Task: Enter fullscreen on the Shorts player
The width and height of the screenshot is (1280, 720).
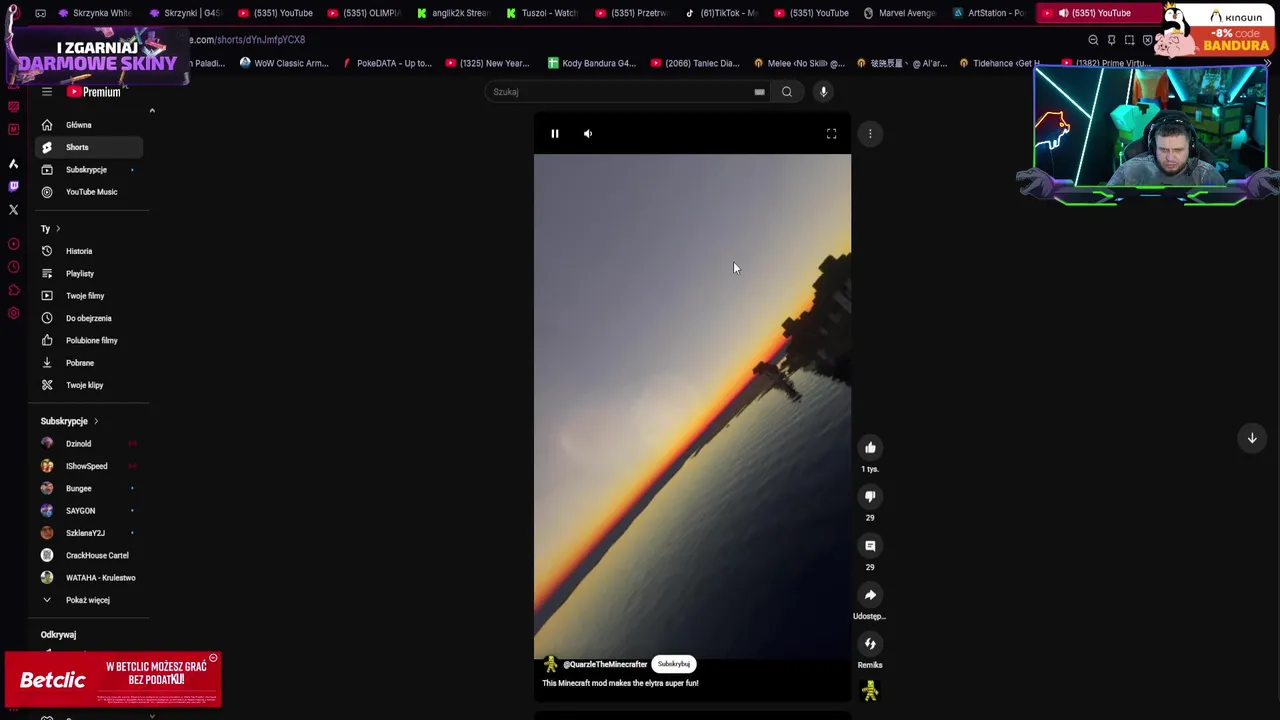Action: click(831, 134)
